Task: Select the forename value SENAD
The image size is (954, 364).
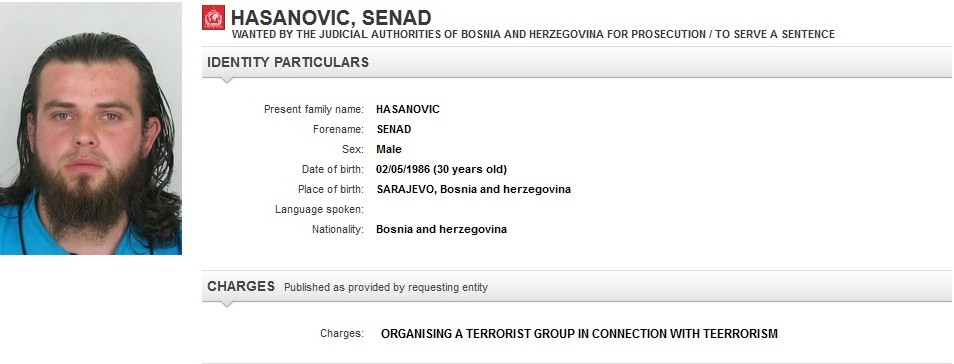Action: [394, 130]
